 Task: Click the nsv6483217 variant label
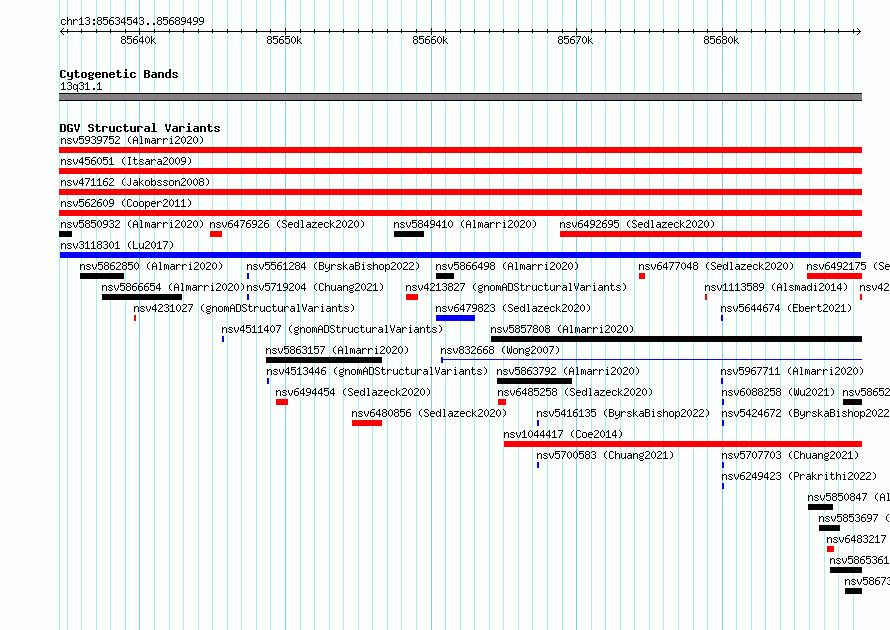857,539
